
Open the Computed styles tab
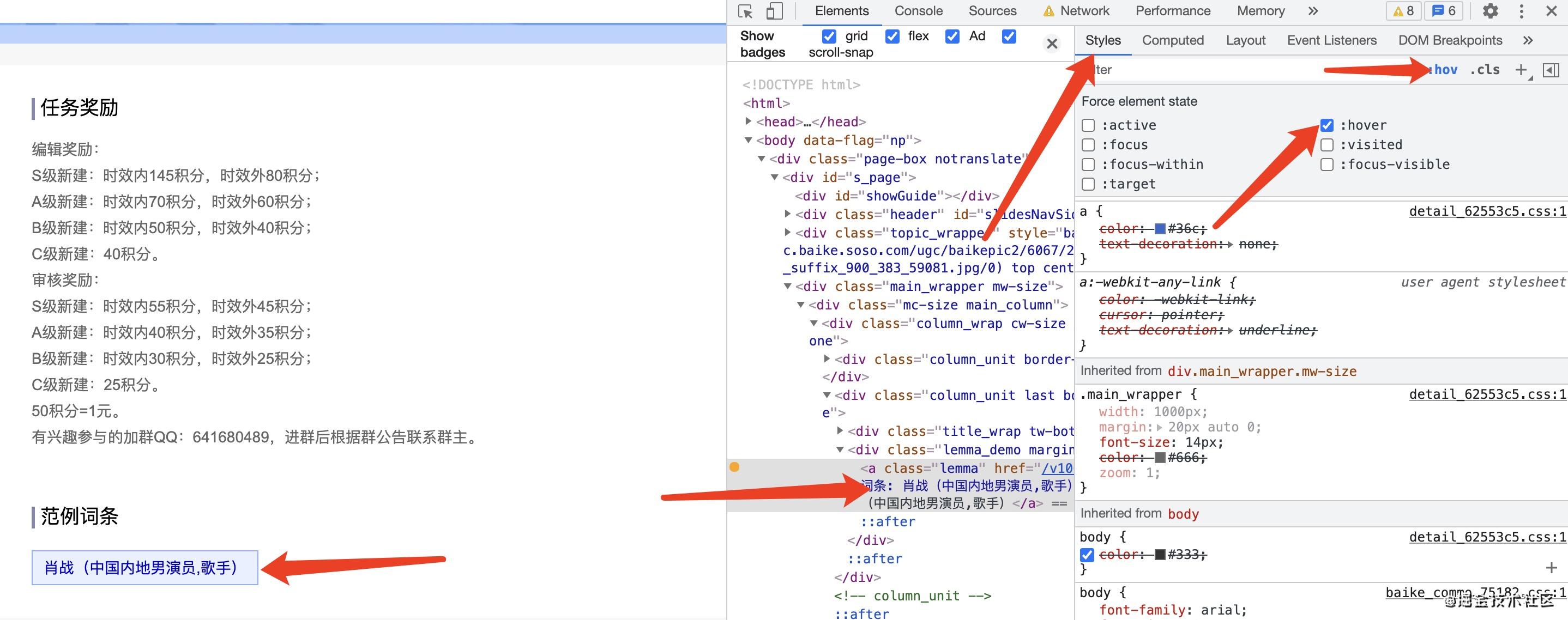(x=1172, y=40)
